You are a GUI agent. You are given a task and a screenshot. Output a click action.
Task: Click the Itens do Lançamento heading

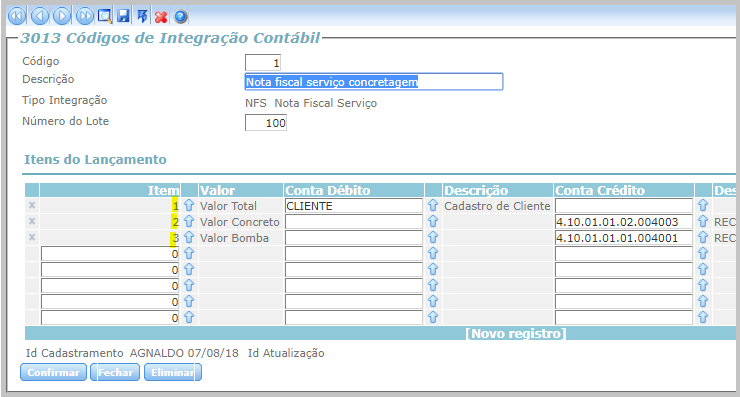pos(95,160)
